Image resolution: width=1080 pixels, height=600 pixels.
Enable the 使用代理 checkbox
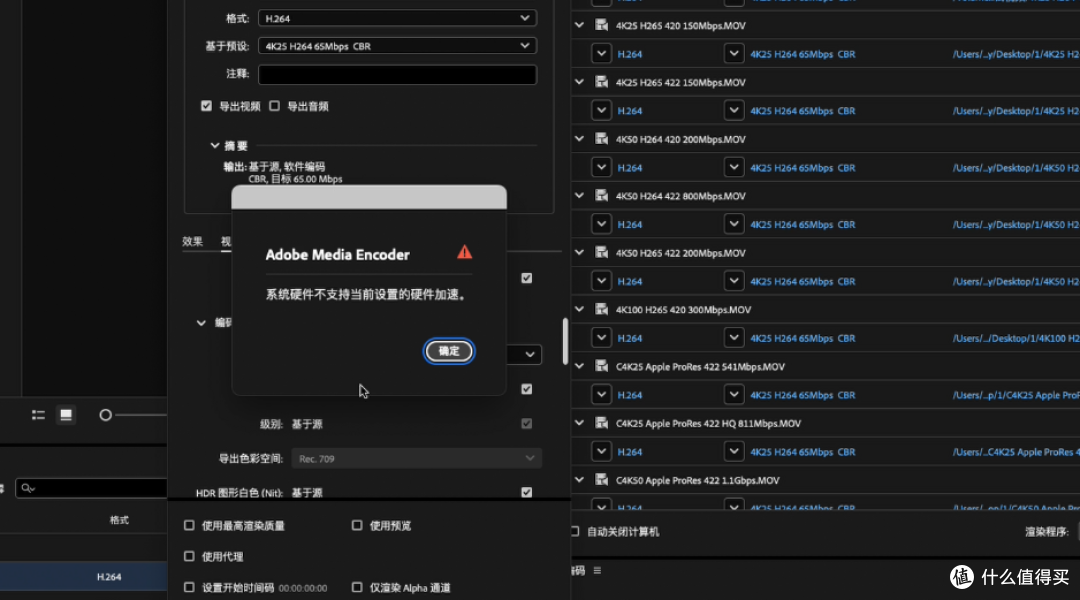pyautogui.click(x=189, y=557)
